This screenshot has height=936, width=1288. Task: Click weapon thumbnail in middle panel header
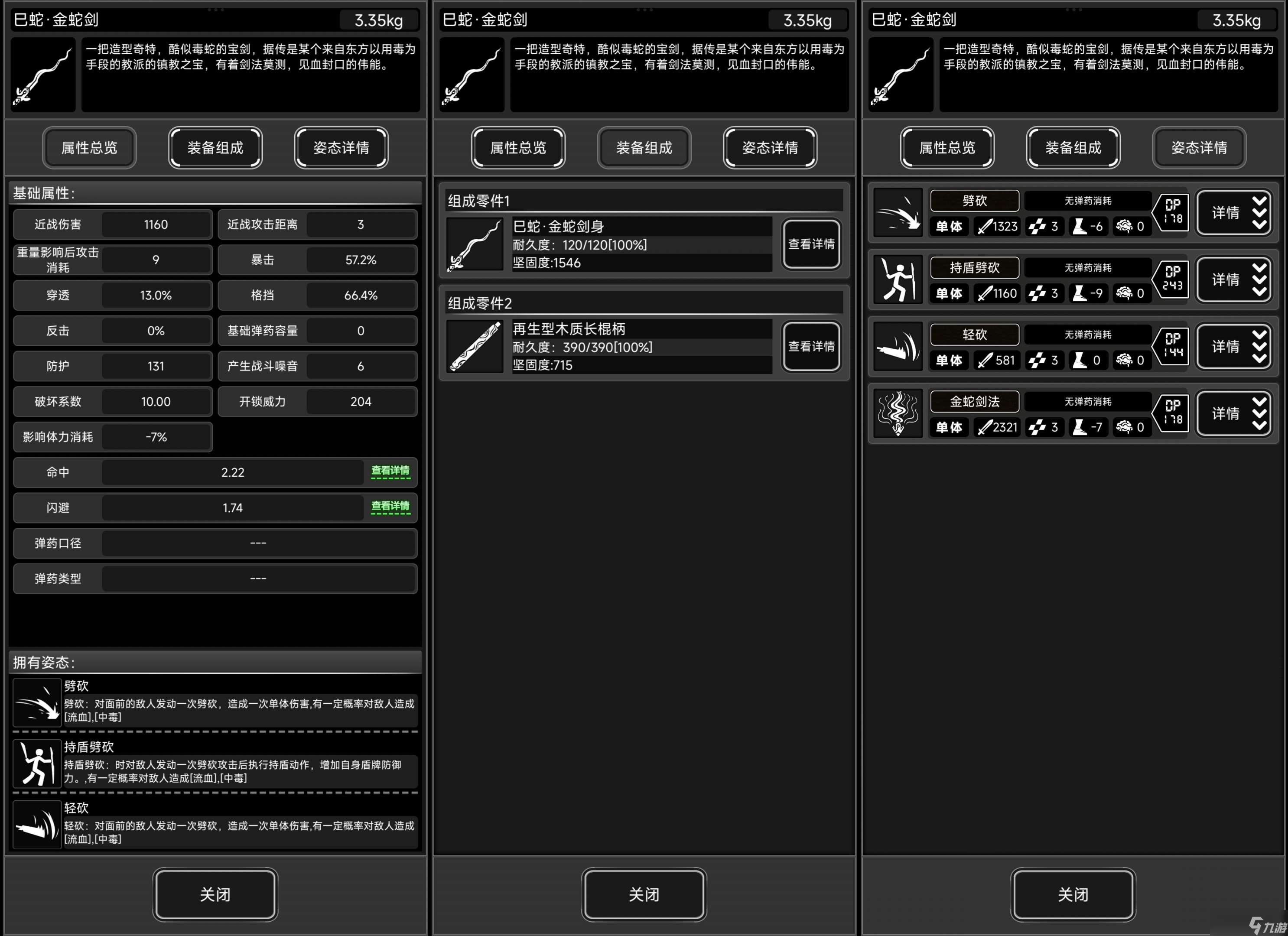472,75
